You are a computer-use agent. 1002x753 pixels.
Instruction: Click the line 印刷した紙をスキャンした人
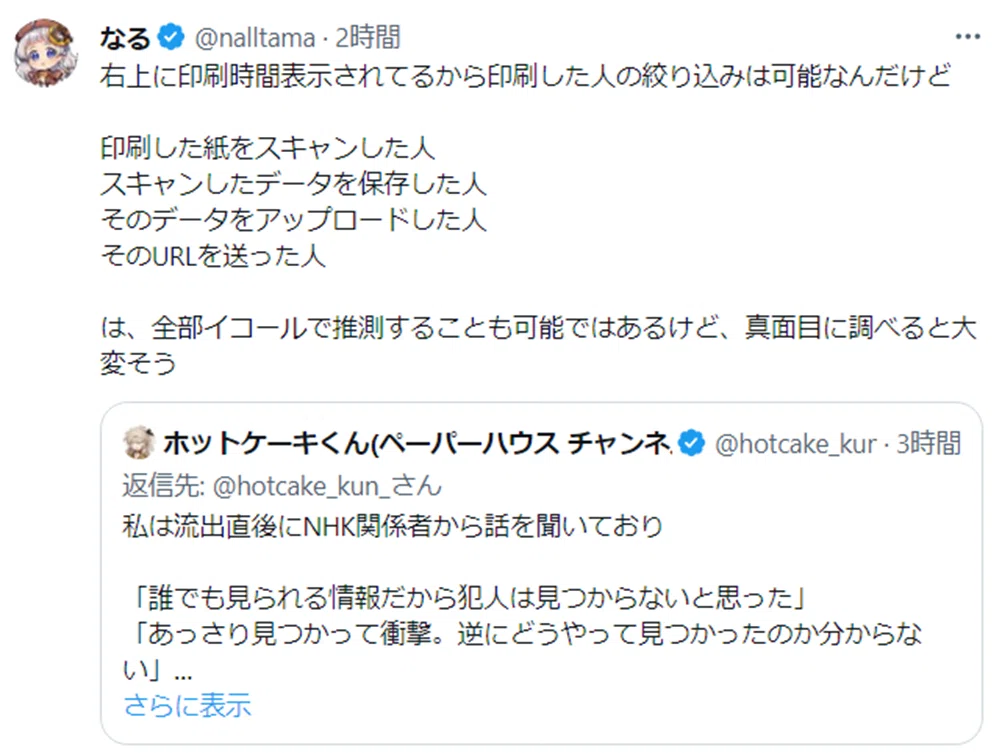pyautogui.click(x=268, y=148)
